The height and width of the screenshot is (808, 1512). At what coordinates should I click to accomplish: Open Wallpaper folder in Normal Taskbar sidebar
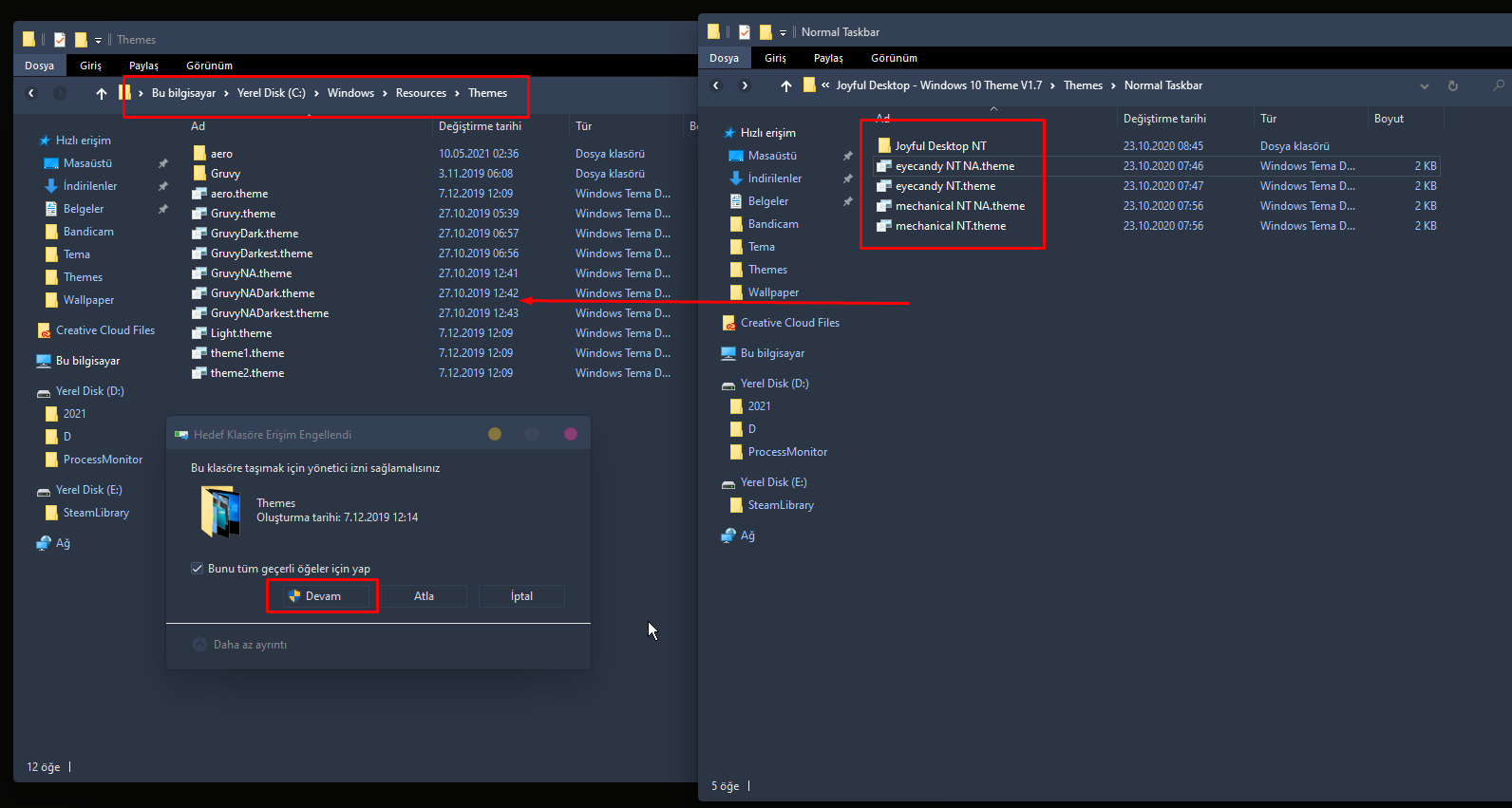tap(773, 292)
